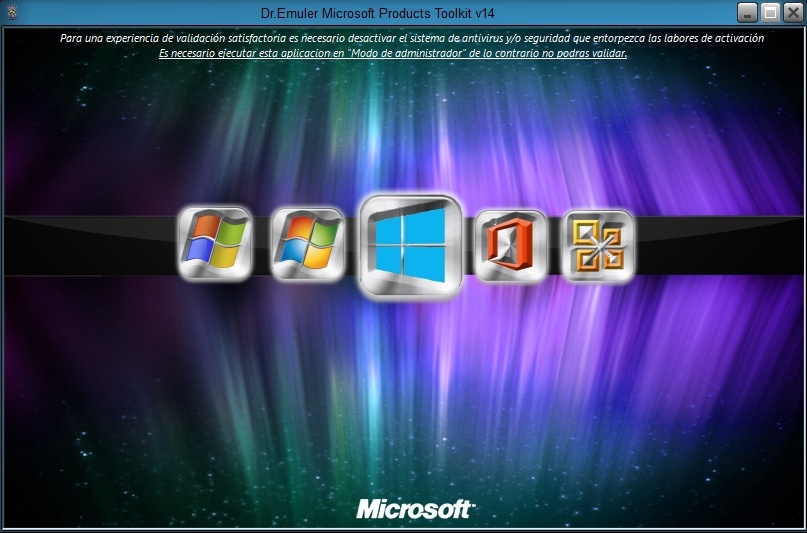This screenshot has height=533, width=807.
Task: Click the app icon in title bar
Action: point(12,12)
